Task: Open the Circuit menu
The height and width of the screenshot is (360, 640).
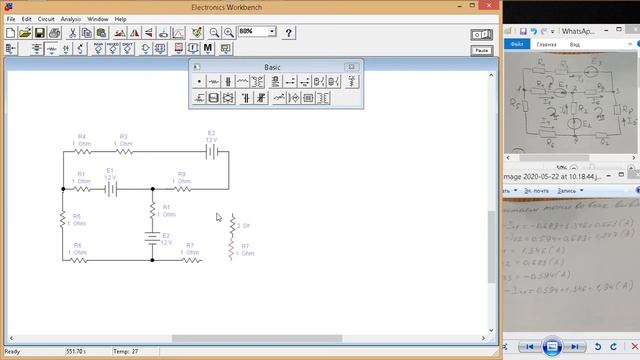Action: [46, 19]
